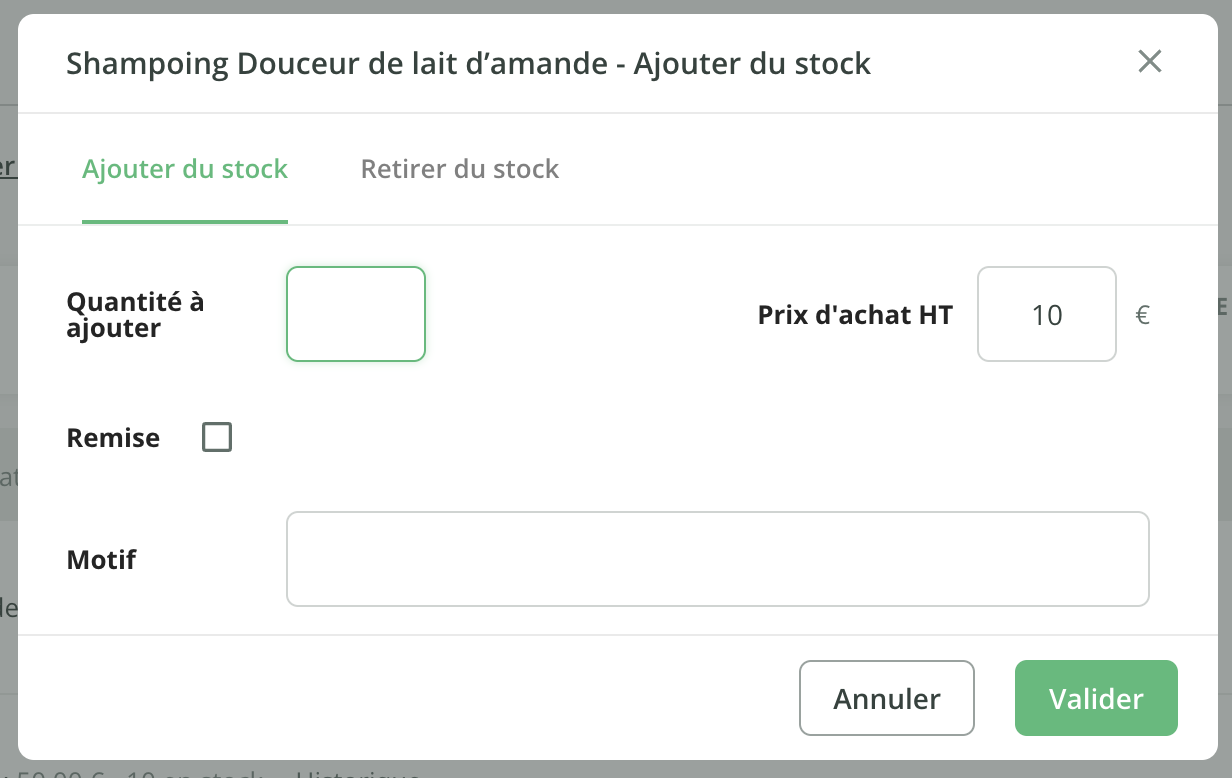Screen dimensions: 1232x778
Task: Click the Quantité à ajouter label
Action: (135, 314)
